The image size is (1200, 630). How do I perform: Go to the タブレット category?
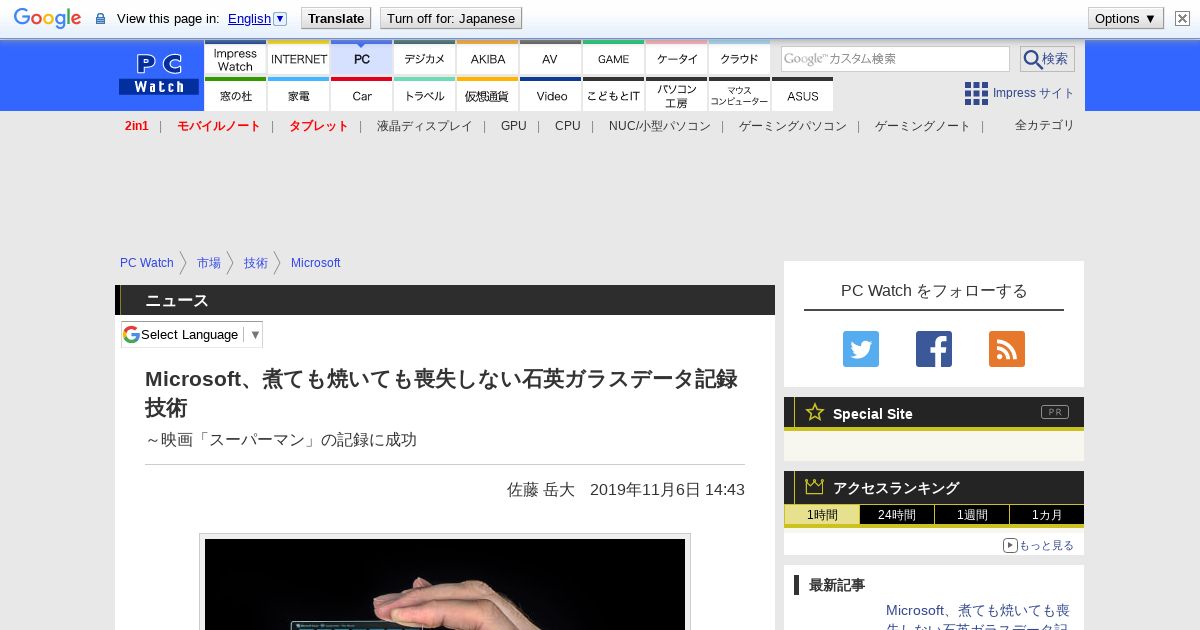click(x=319, y=126)
